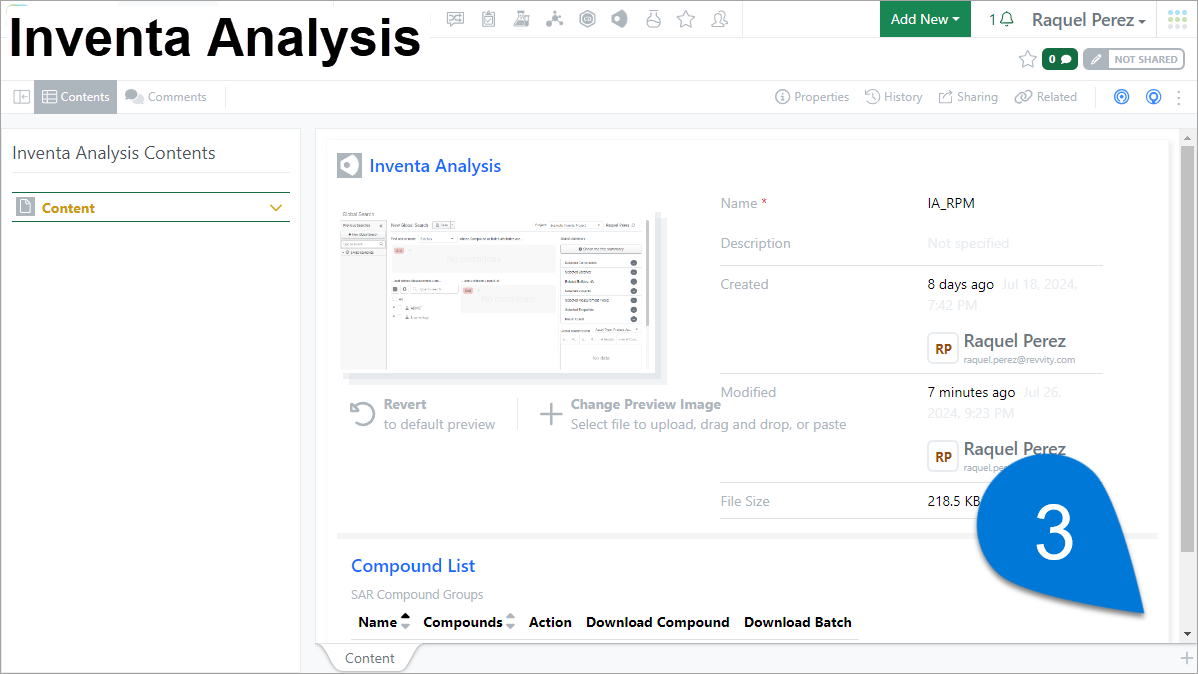The width and height of the screenshot is (1198, 674).
Task: Click the vertical scrollbar thumb
Action: tap(1187, 348)
